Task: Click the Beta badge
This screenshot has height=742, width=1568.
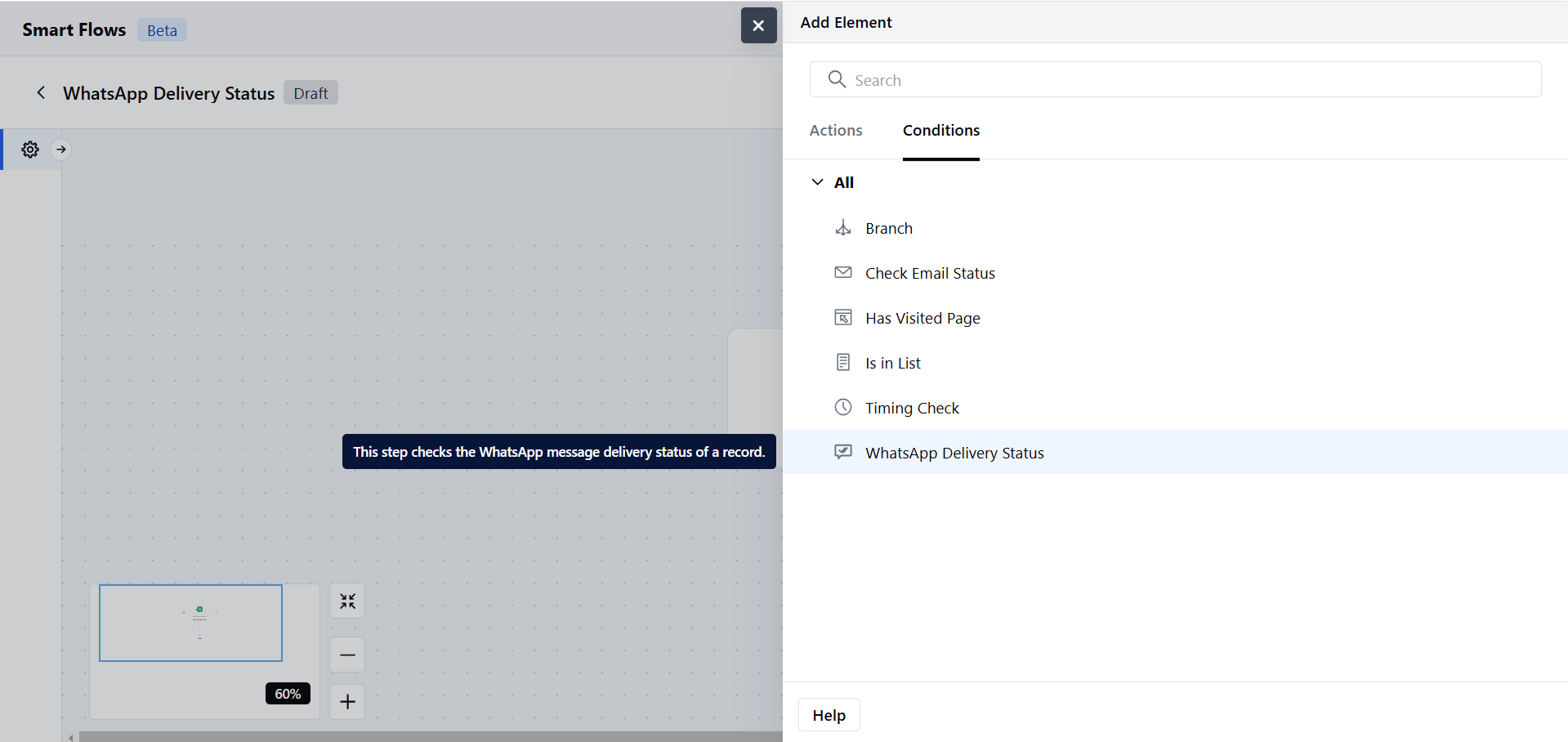Action: coord(162,30)
